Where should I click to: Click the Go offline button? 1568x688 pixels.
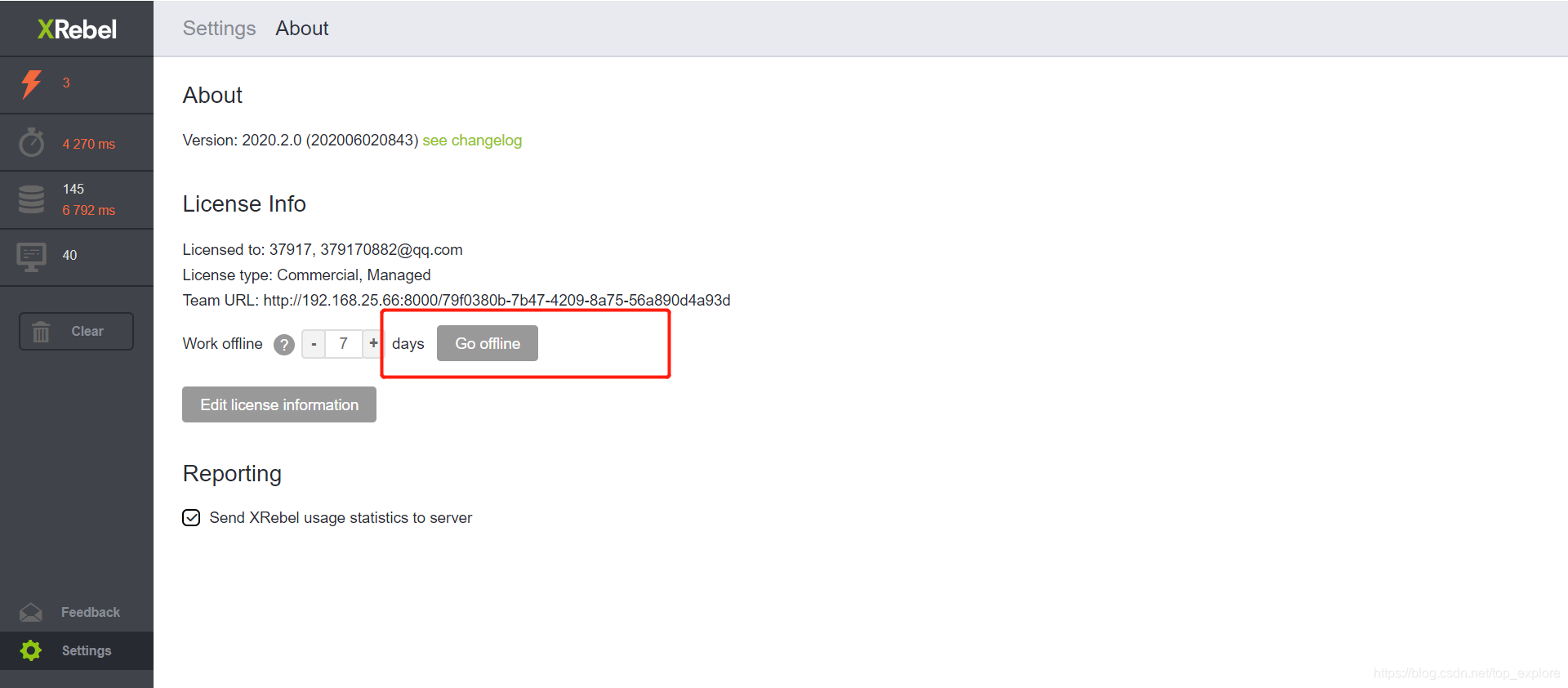pos(488,343)
